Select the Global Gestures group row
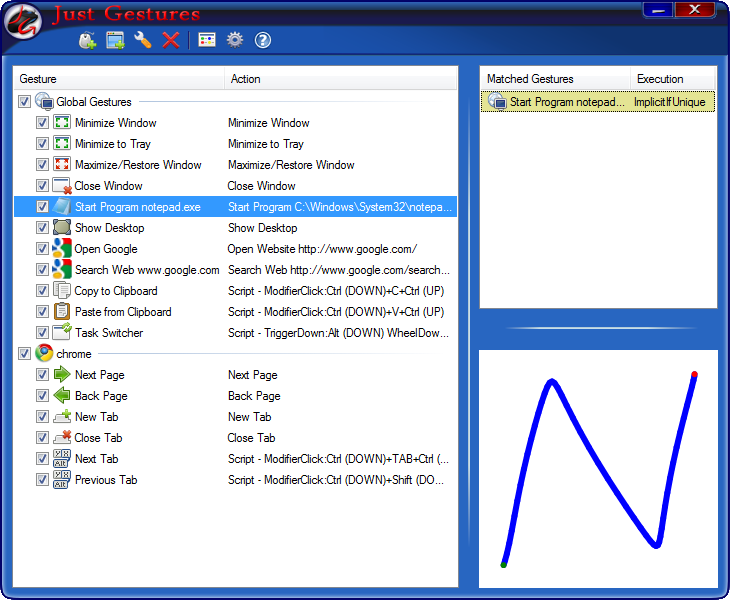Image resolution: width=730 pixels, height=600 pixels. coord(235,101)
